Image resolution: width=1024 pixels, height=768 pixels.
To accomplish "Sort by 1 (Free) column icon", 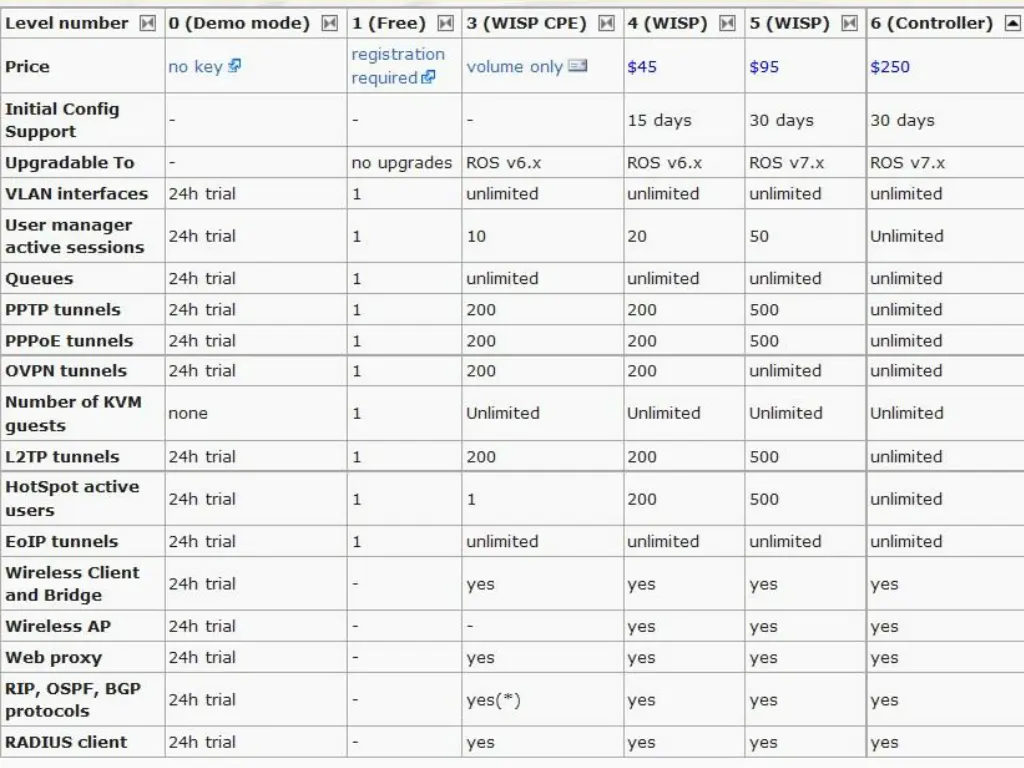I will tap(445, 24).
